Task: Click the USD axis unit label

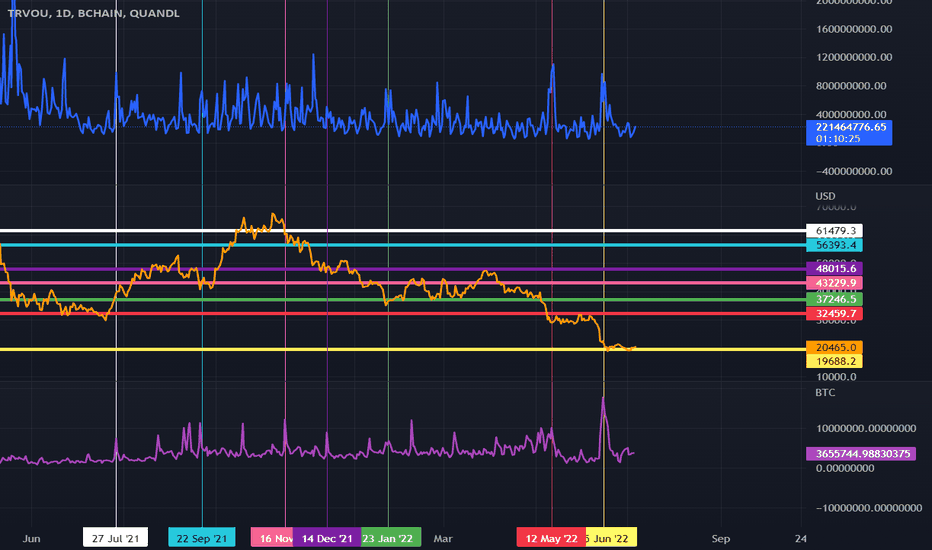Action: click(825, 196)
